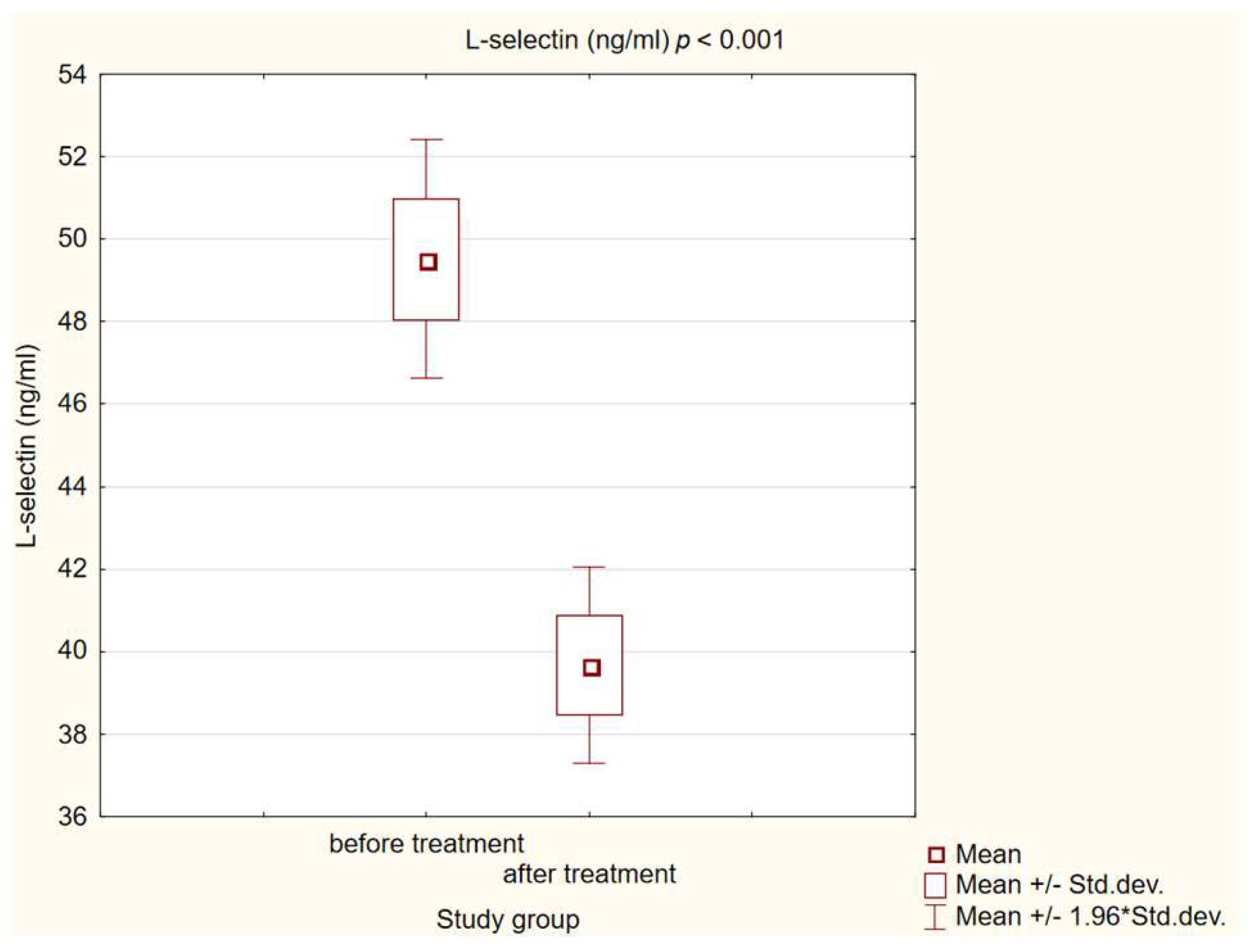The height and width of the screenshot is (952, 1254).
Task: Click the 1.96*Std.dev. whisker icon in legend
Action: click(x=935, y=917)
